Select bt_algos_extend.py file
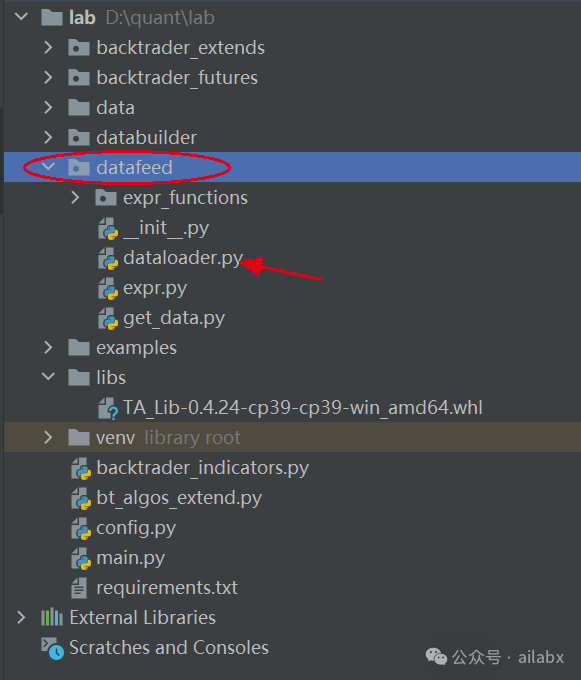The width and height of the screenshot is (581, 680). click(x=179, y=498)
